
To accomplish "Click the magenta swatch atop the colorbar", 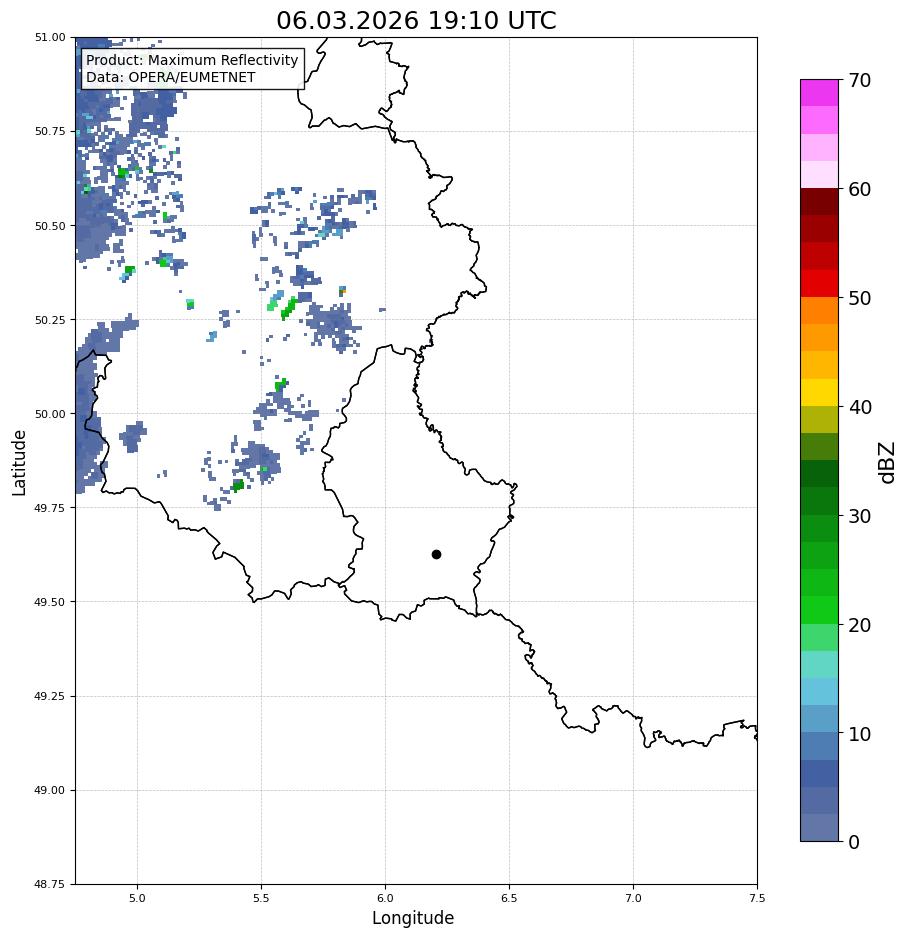I will tap(820, 93).
